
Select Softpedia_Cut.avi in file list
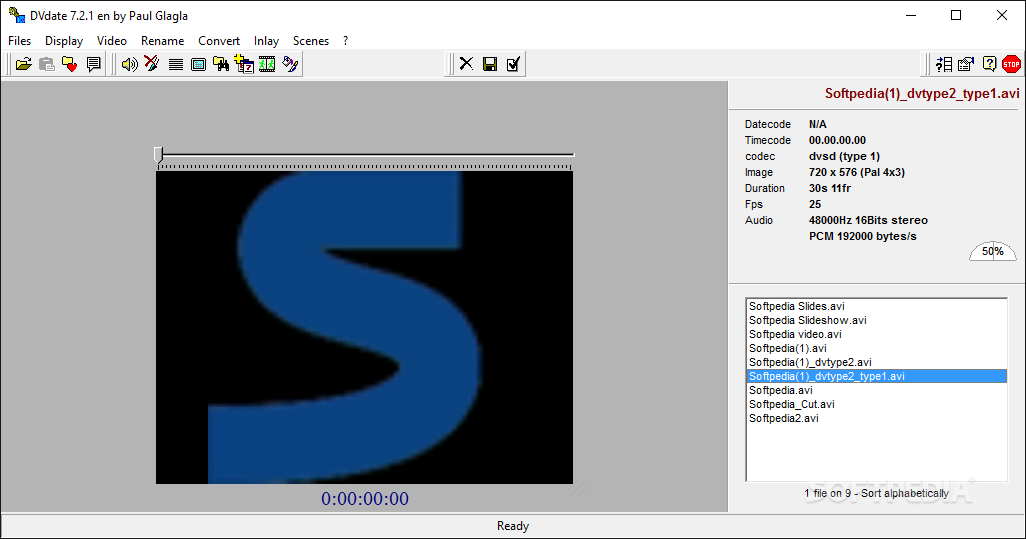tap(876, 404)
